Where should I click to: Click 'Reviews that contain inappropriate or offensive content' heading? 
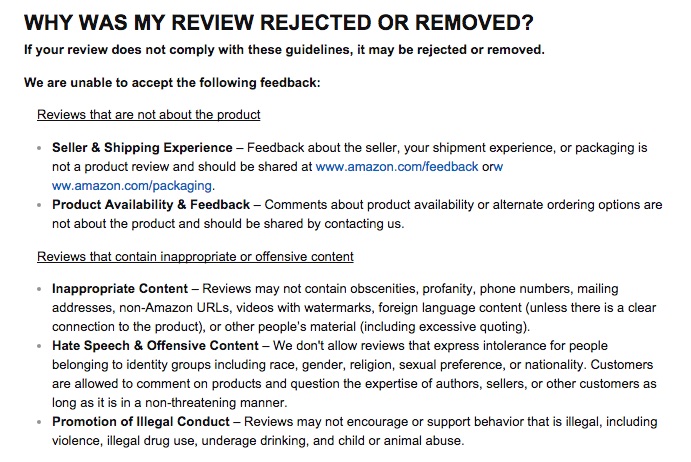click(x=195, y=257)
